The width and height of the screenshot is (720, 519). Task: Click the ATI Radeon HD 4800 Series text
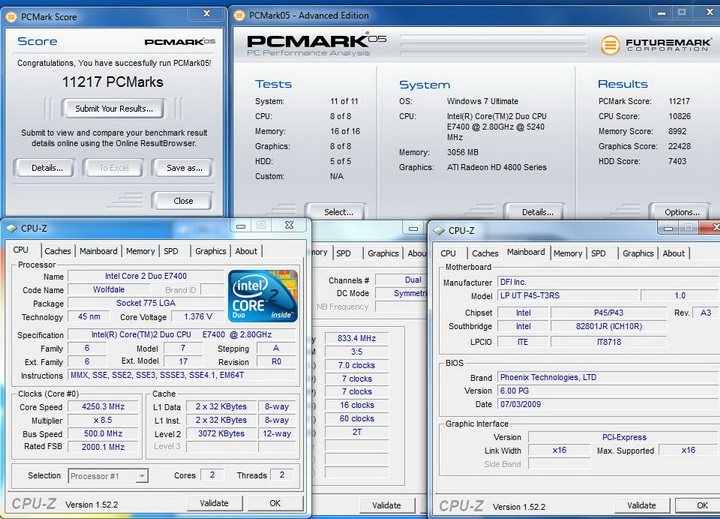(x=496, y=167)
